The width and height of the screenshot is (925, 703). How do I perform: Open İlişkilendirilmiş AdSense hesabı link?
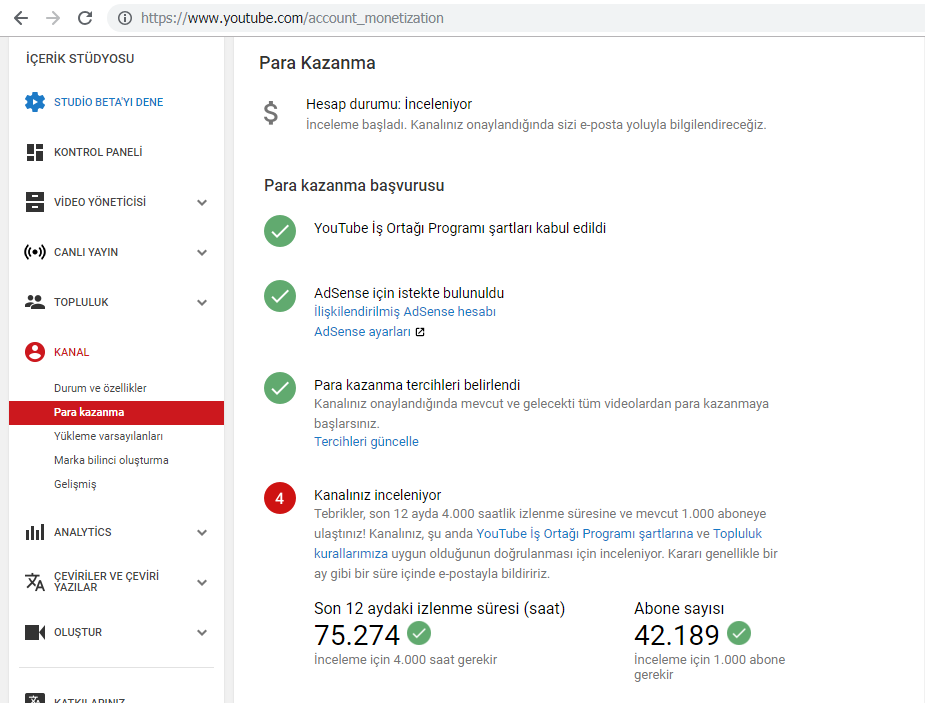click(x=405, y=311)
